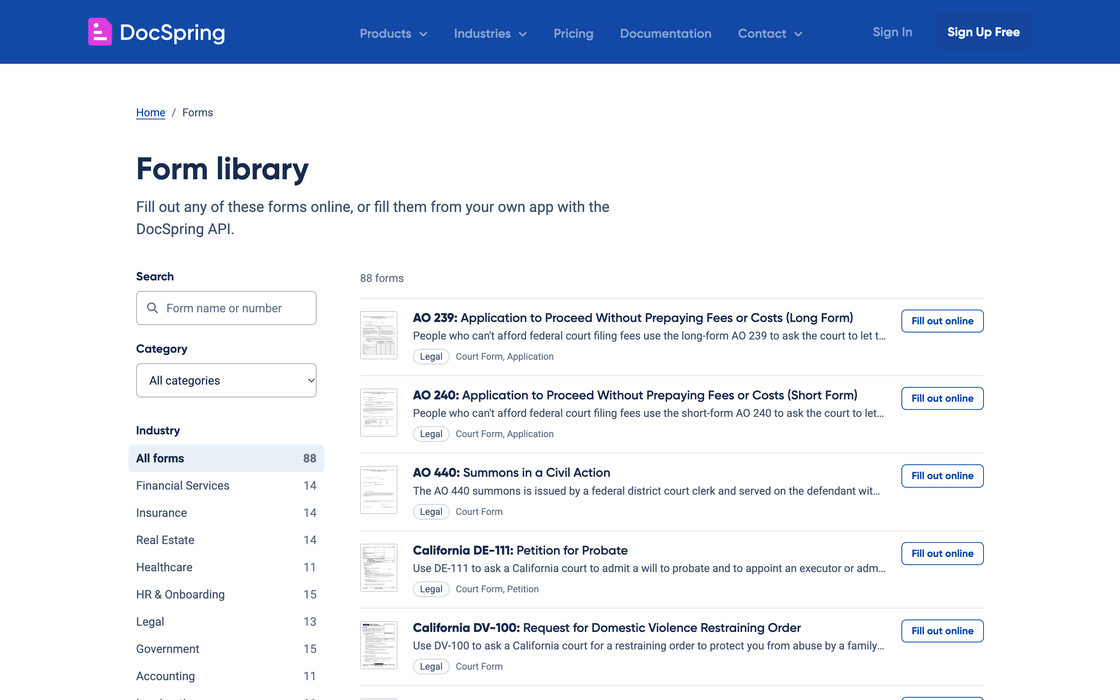Open California DE-111 Petition for Probate

coord(520,551)
